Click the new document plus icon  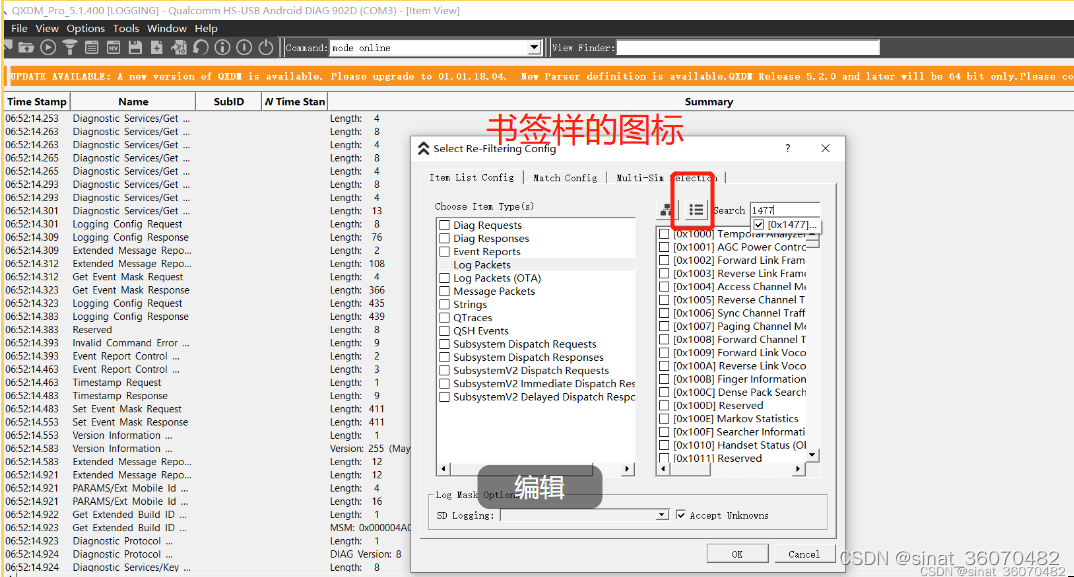[x=157, y=47]
